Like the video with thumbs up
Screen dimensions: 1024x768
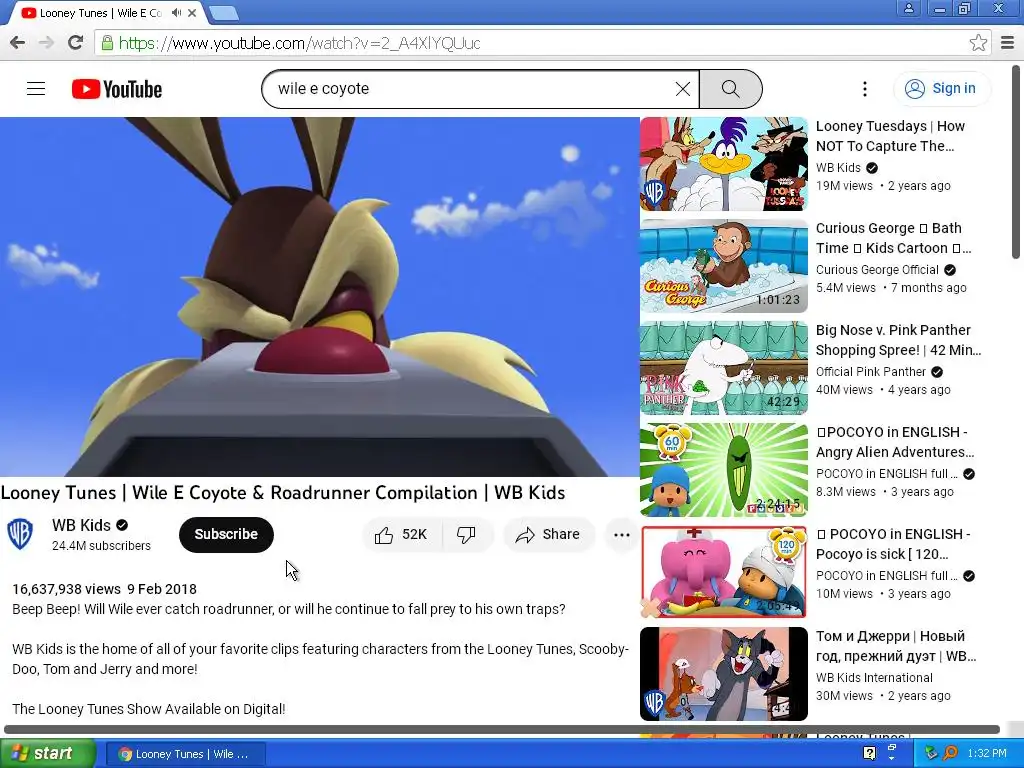point(401,535)
